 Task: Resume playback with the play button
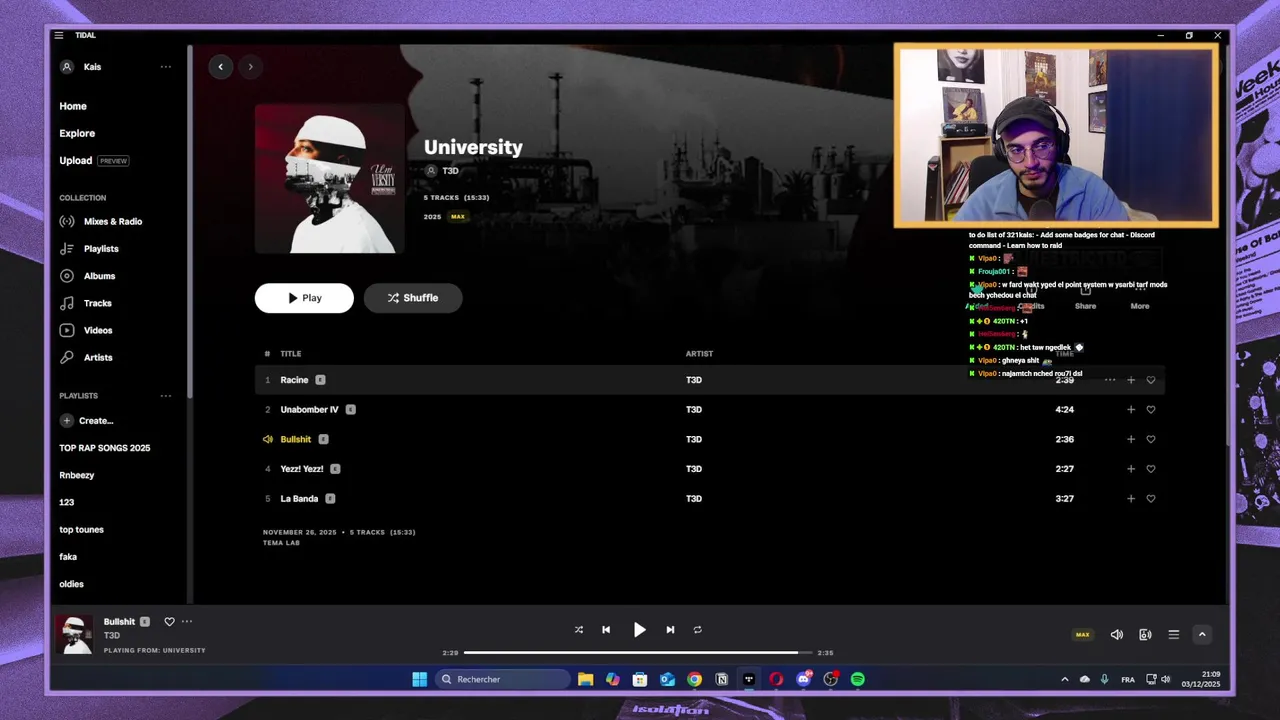pyautogui.click(x=639, y=630)
